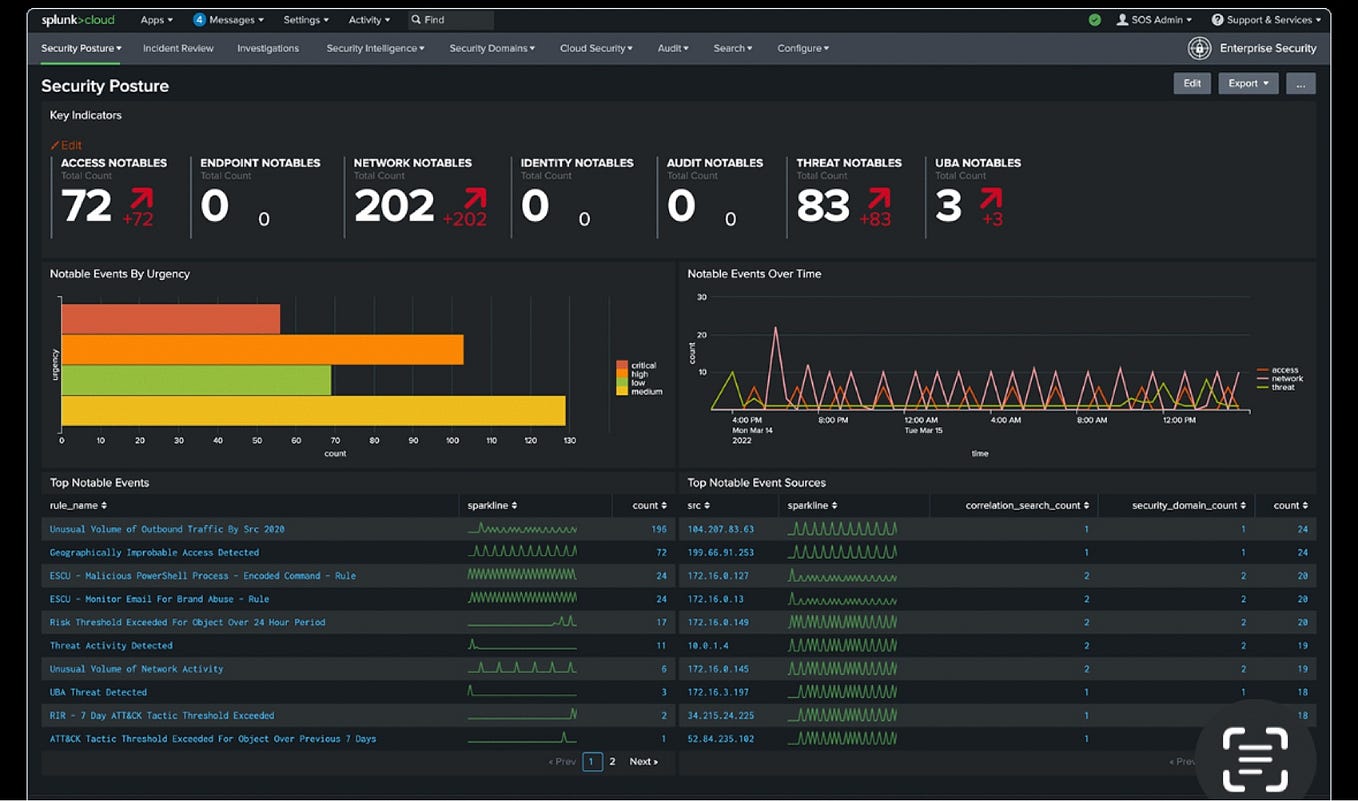Sort by the rule_name column header
This screenshot has width=1358, height=801.
78,506
